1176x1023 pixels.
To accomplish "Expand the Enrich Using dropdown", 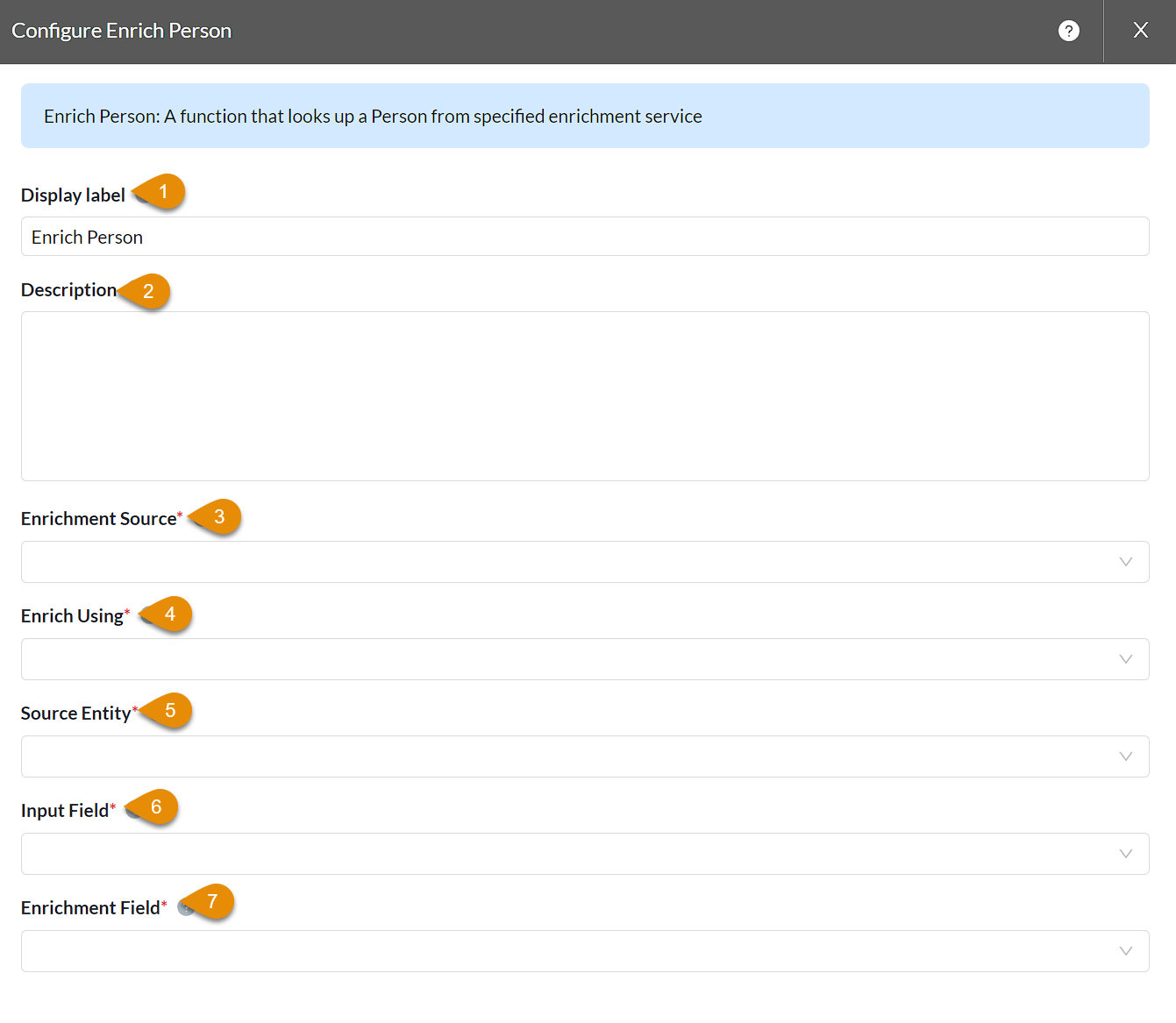I will (x=1126, y=659).
